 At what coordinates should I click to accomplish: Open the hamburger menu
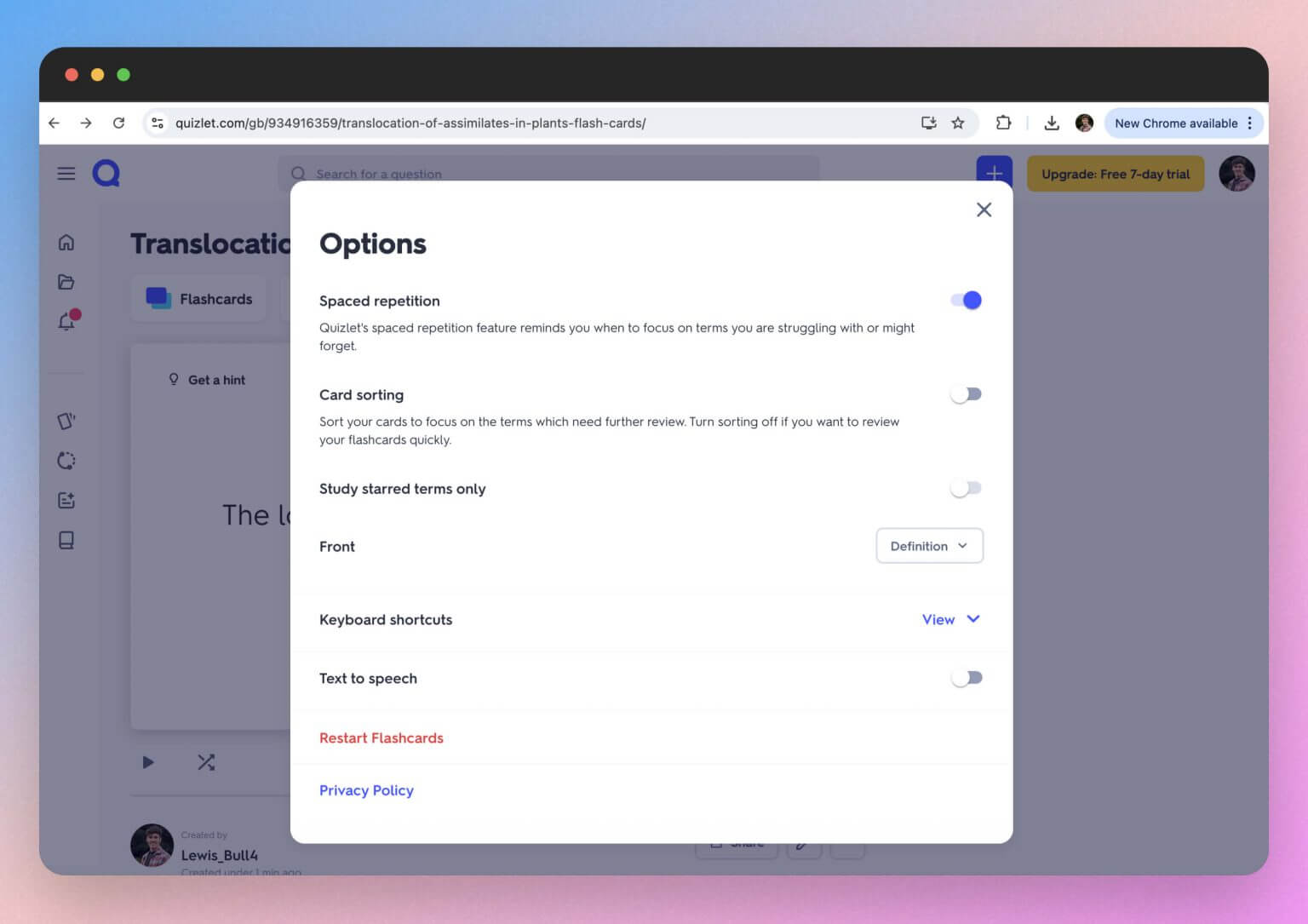coord(66,173)
